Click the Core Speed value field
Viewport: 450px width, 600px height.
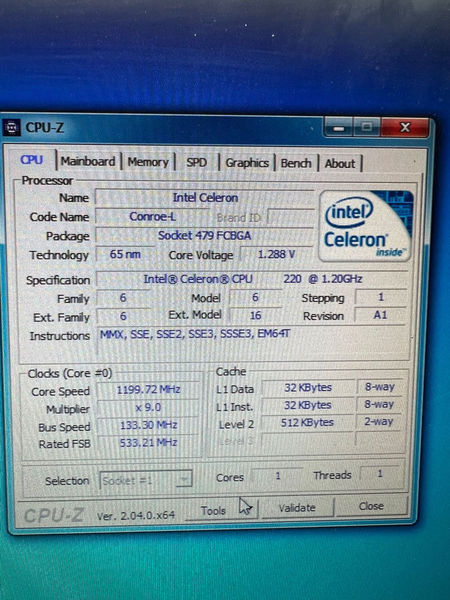(148, 390)
